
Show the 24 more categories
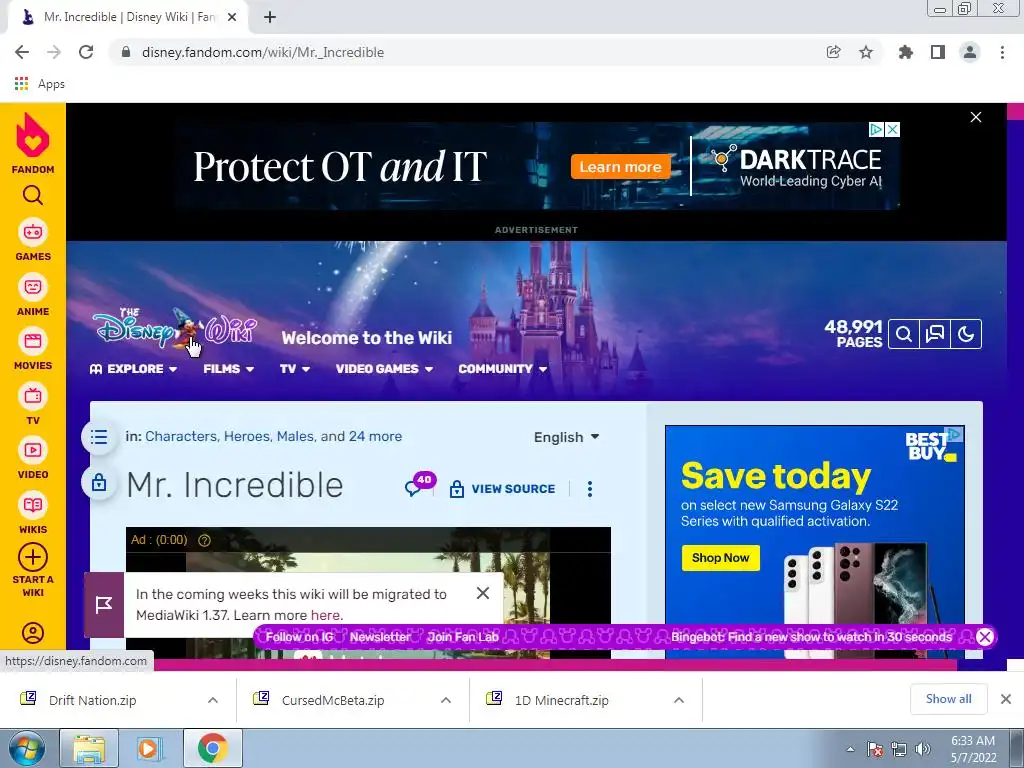coord(376,436)
